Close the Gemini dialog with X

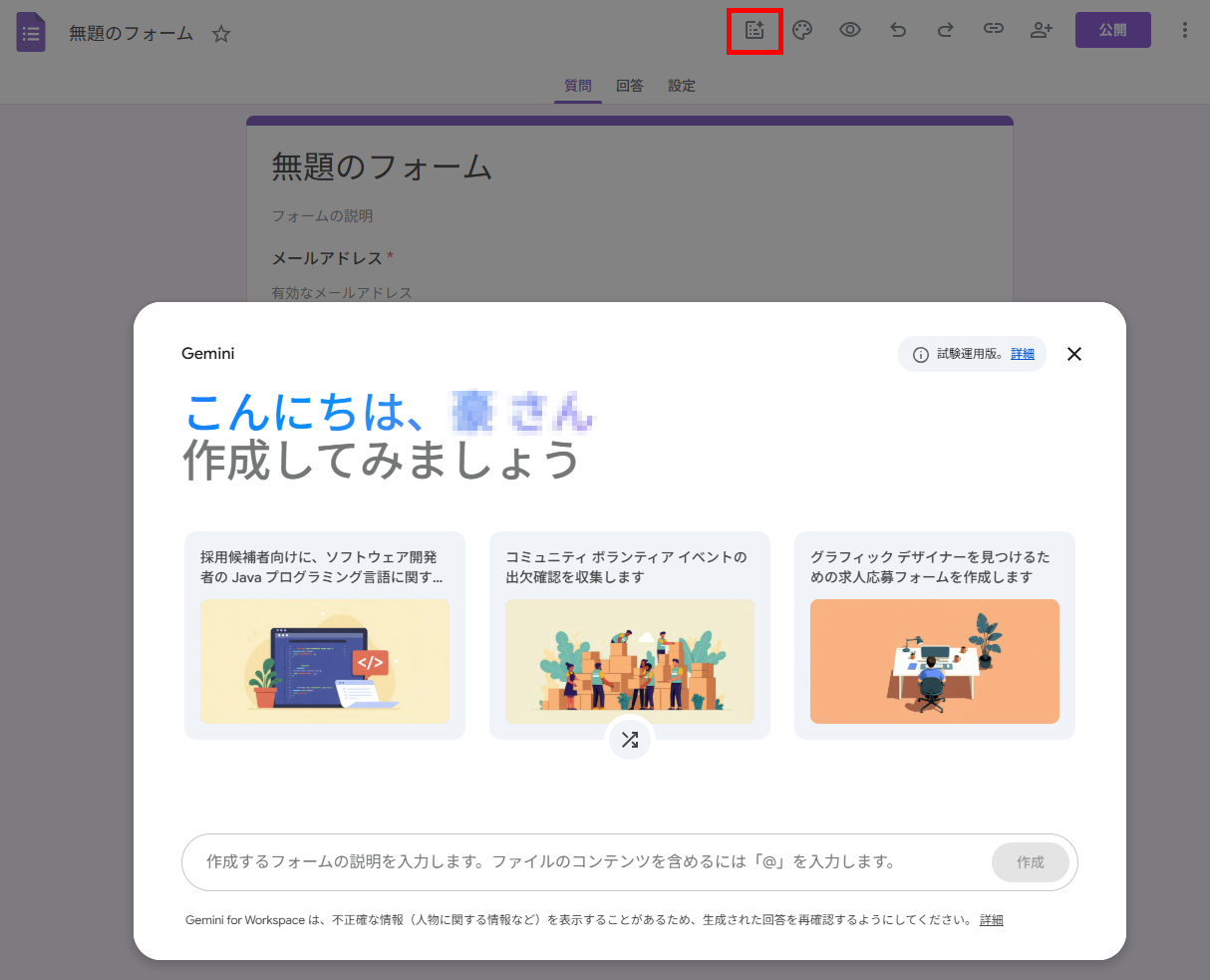1073,354
